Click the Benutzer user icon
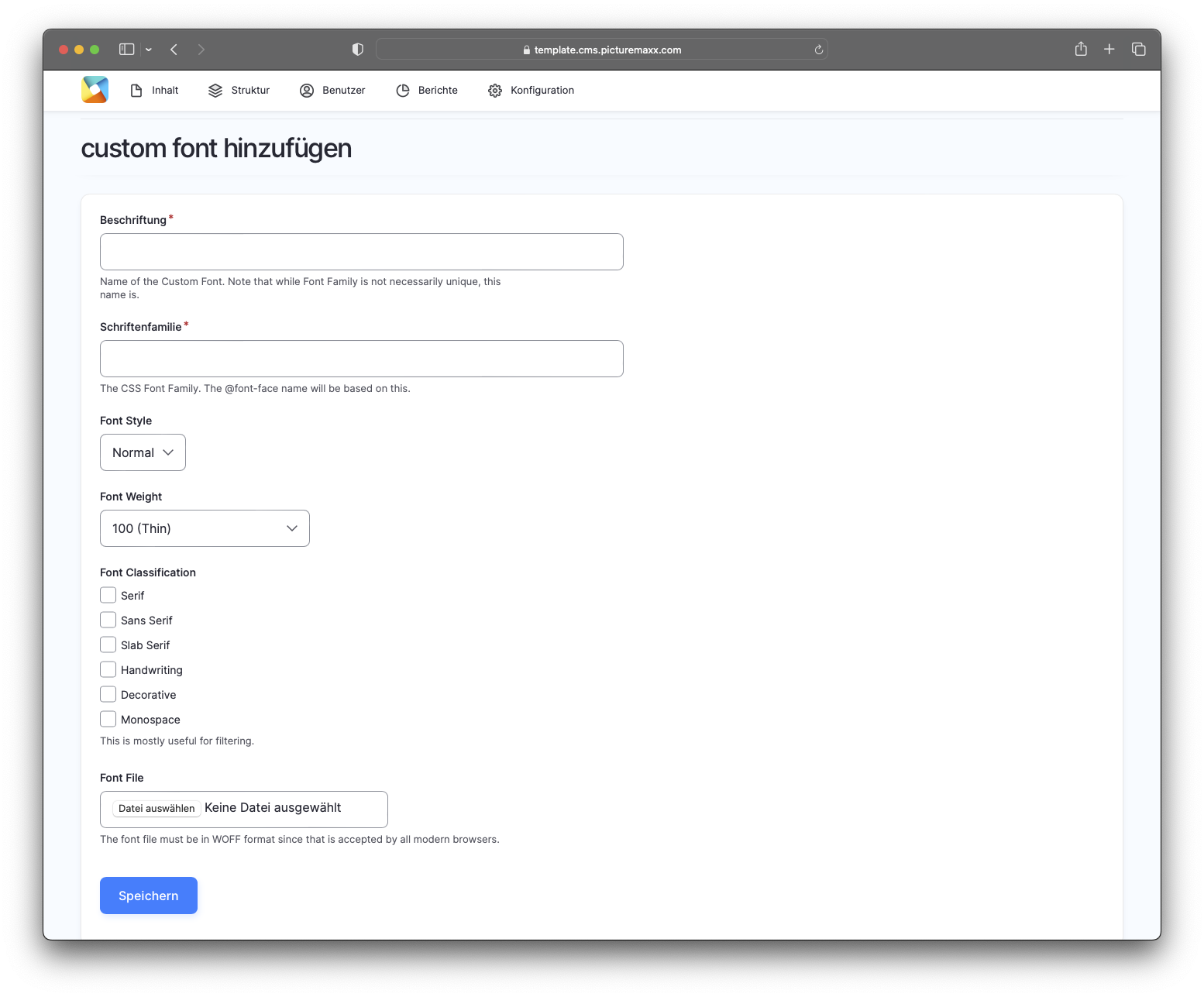 pos(307,91)
